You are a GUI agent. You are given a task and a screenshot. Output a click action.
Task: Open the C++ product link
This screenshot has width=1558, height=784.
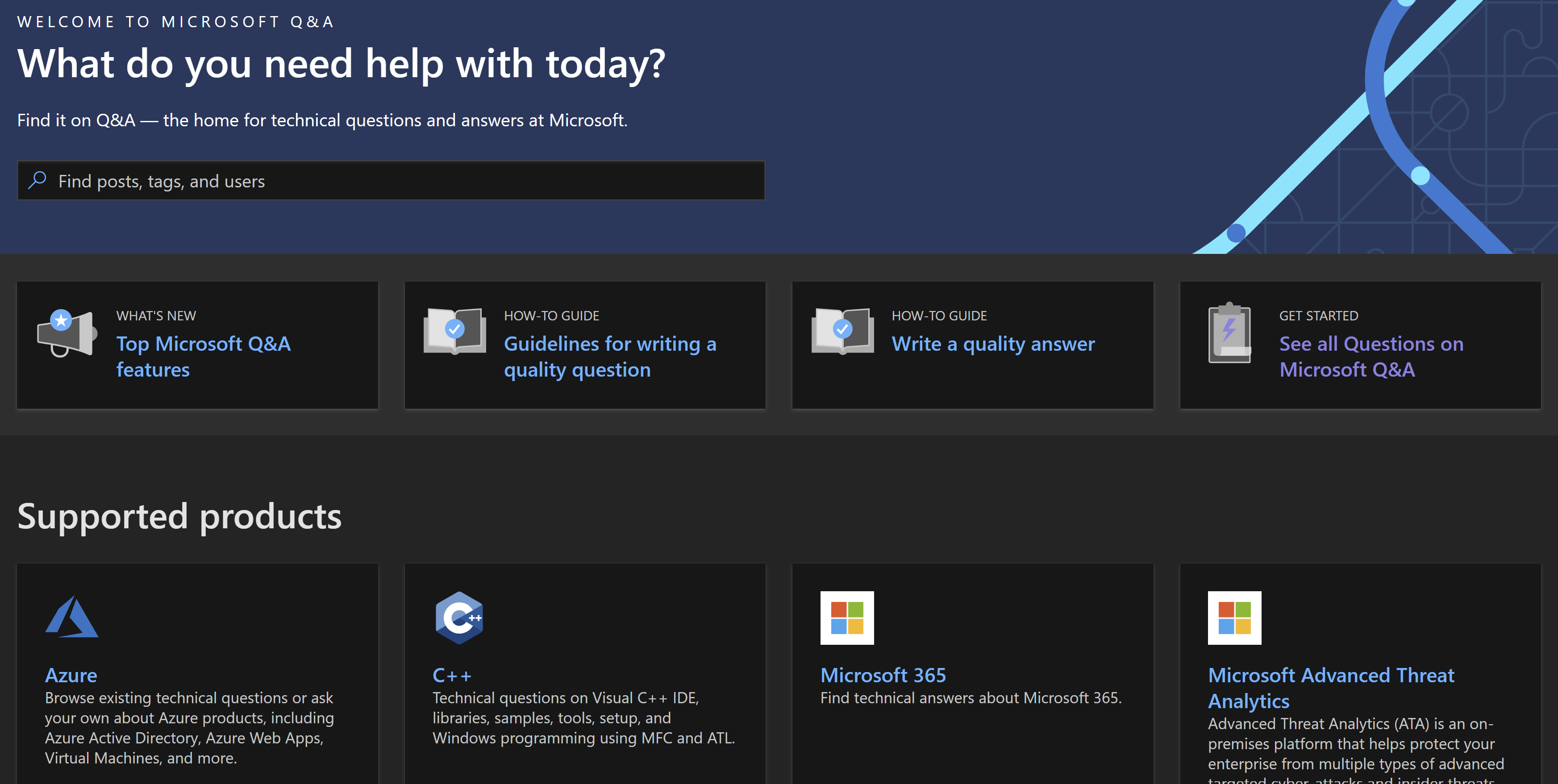click(452, 675)
